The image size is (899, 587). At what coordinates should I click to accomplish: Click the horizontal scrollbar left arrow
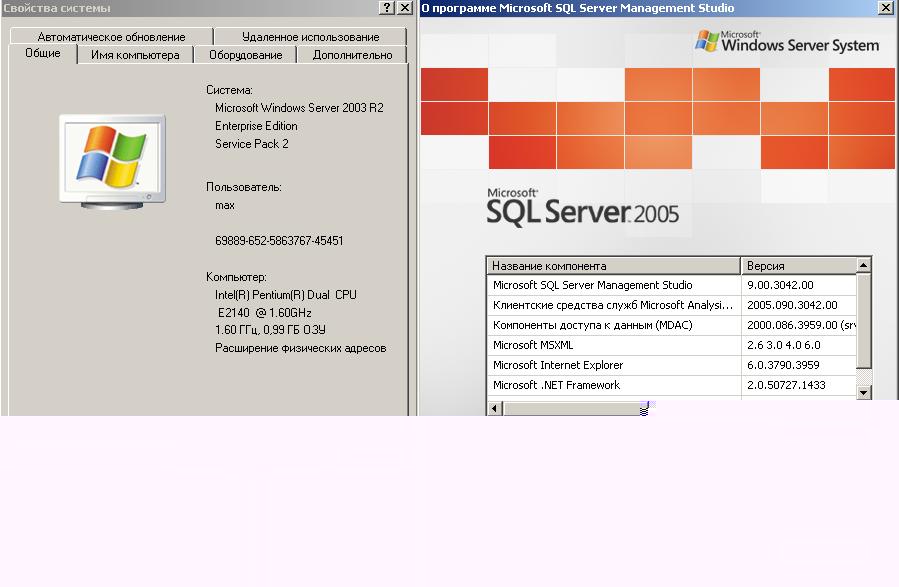495,408
